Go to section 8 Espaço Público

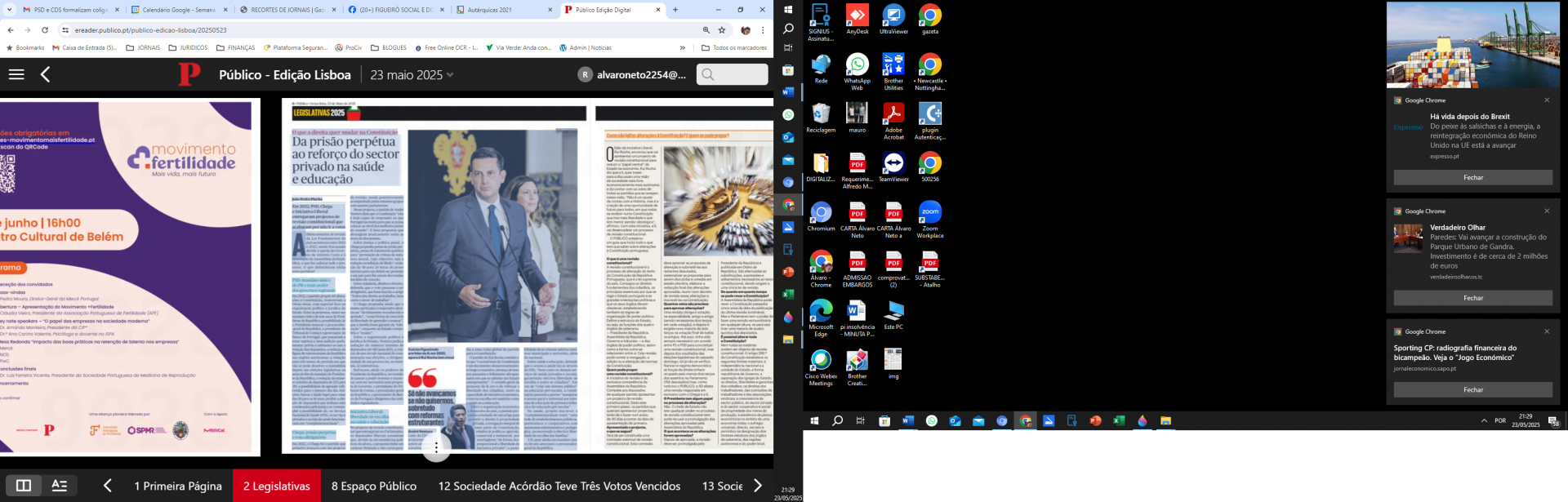(x=374, y=486)
